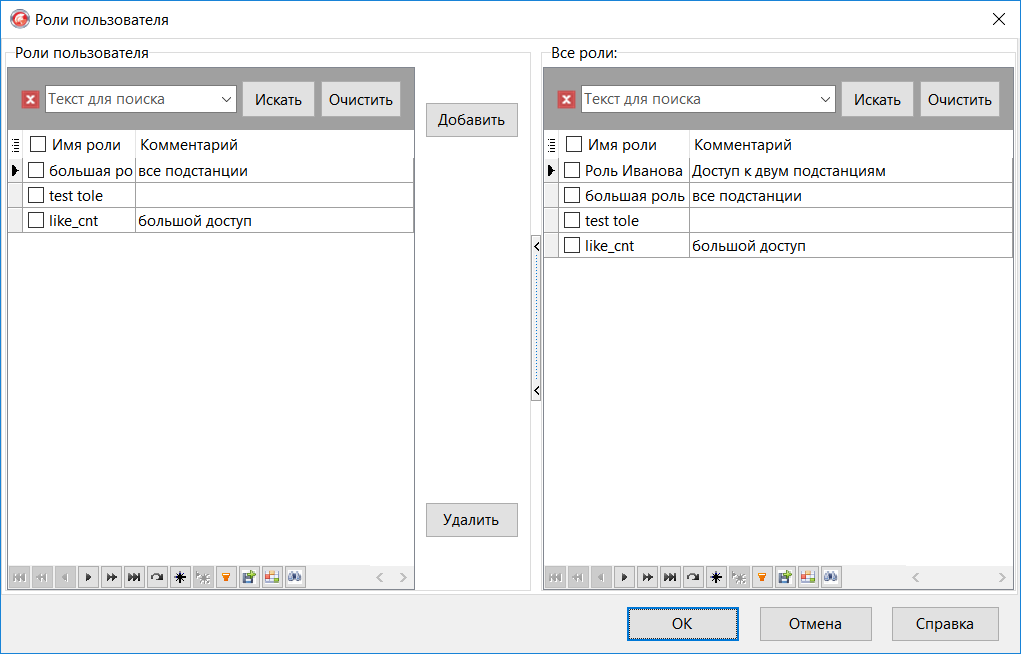Click the splitter collapse arrow between panels
1021x654 pixels.
click(x=536, y=245)
